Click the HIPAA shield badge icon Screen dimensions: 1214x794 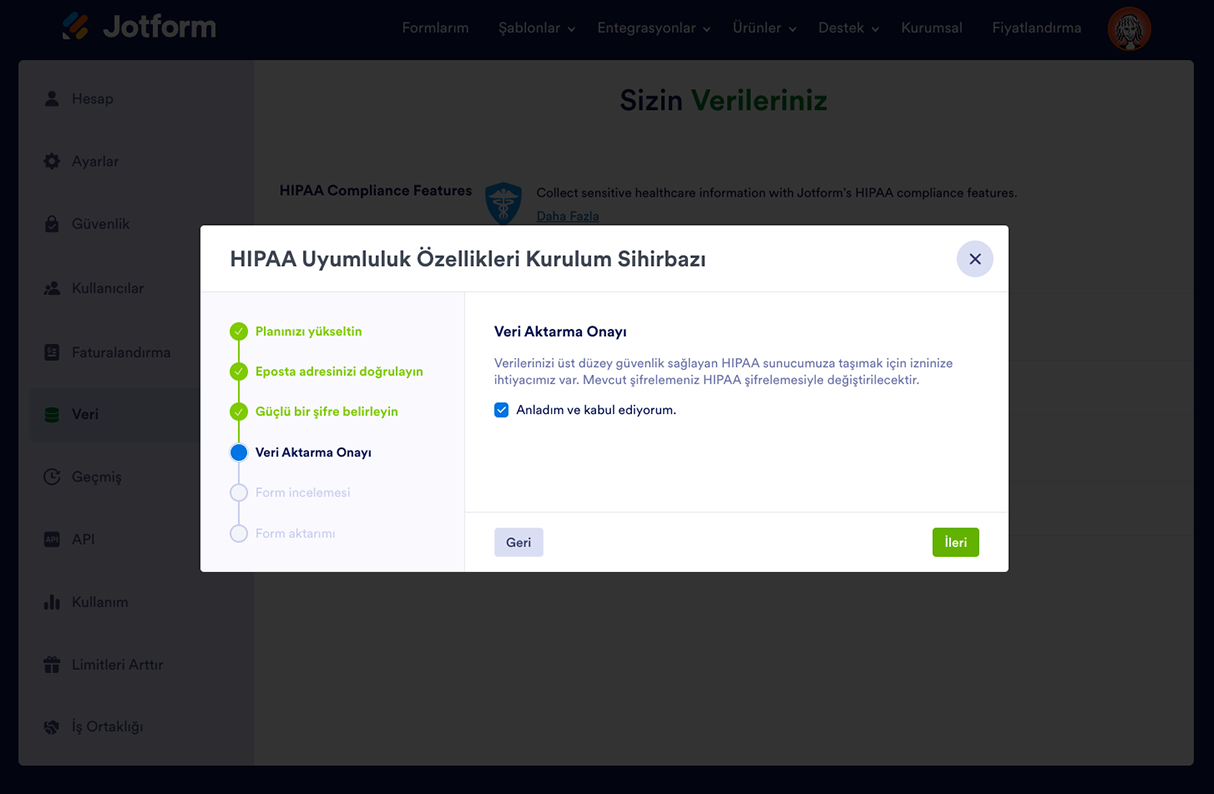(x=503, y=203)
